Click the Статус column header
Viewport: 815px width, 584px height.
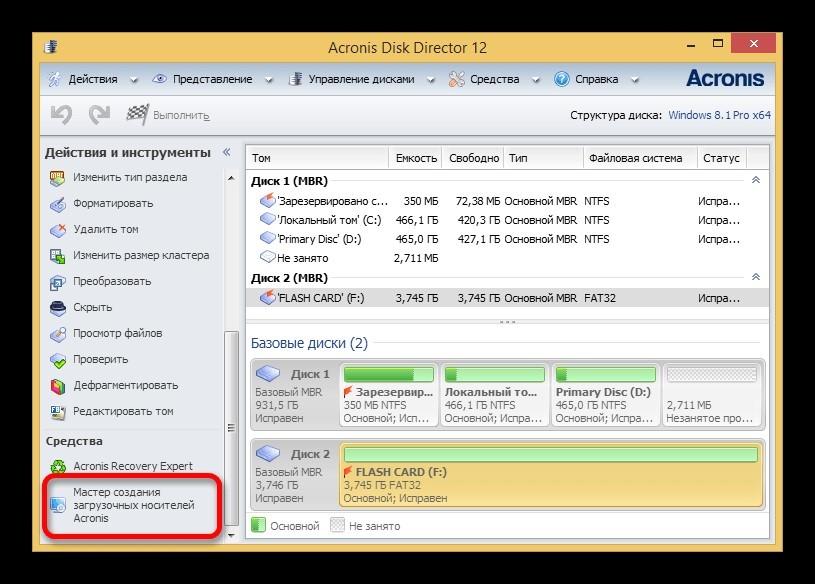pos(721,158)
